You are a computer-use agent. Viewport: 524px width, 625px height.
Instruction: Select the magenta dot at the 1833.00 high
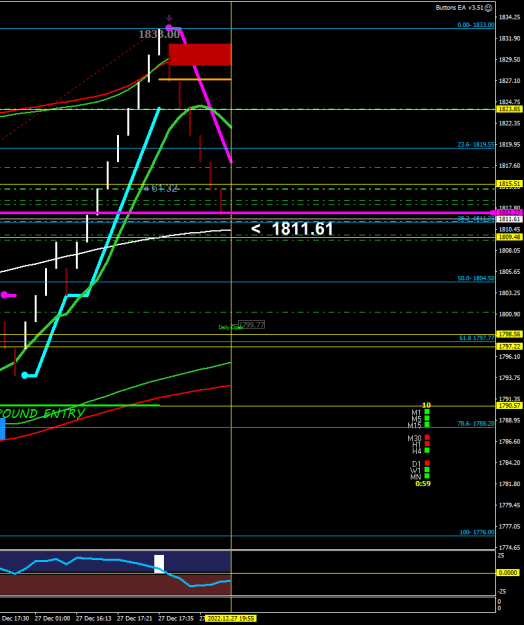tap(169, 28)
